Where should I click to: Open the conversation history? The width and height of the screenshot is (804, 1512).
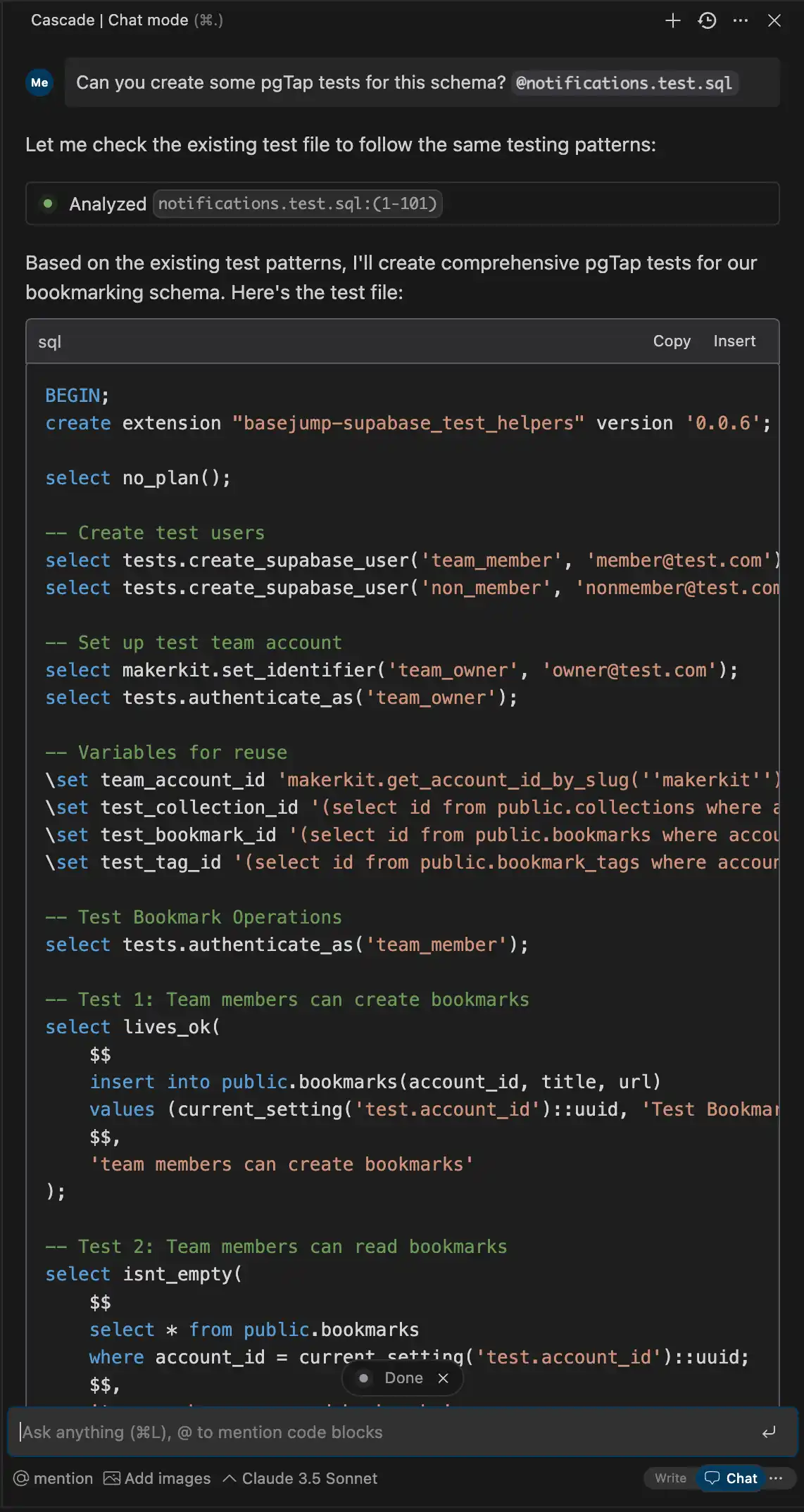point(707,20)
